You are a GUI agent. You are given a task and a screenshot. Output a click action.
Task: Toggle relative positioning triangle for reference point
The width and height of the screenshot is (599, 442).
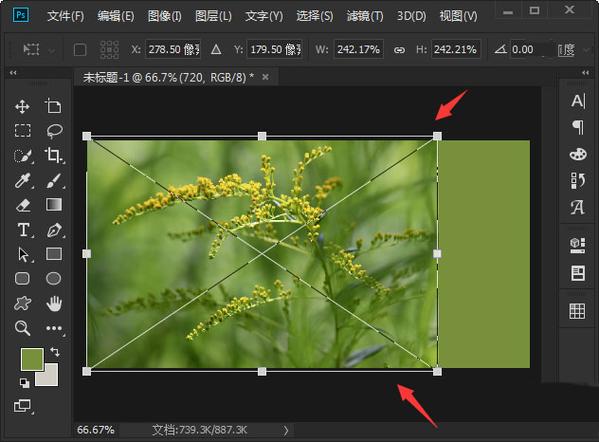click(x=216, y=49)
